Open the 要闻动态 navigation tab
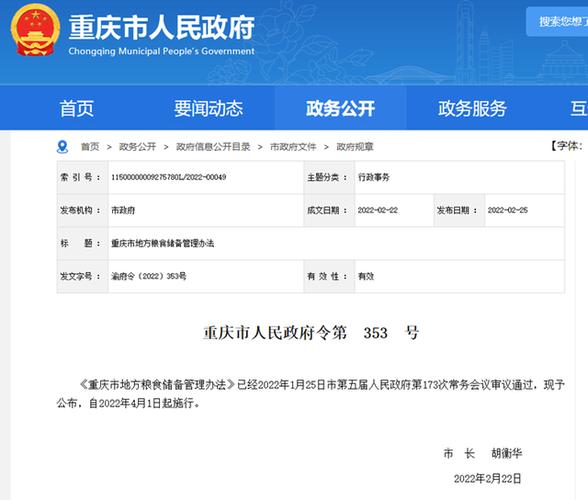This screenshot has height=500, width=588. click(208, 108)
